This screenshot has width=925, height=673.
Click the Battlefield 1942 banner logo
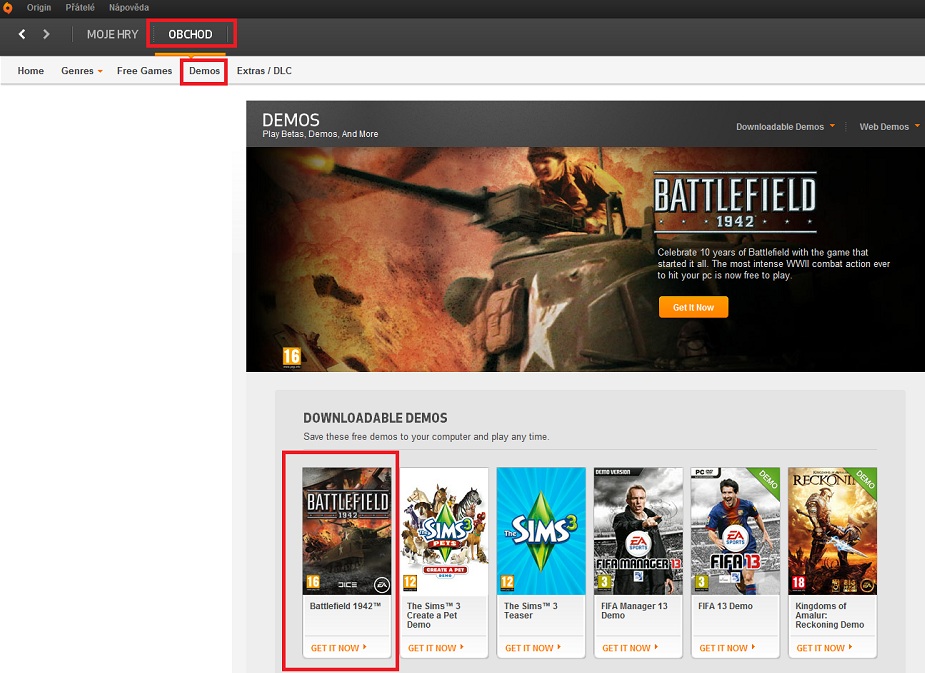click(x=735, y=203)
